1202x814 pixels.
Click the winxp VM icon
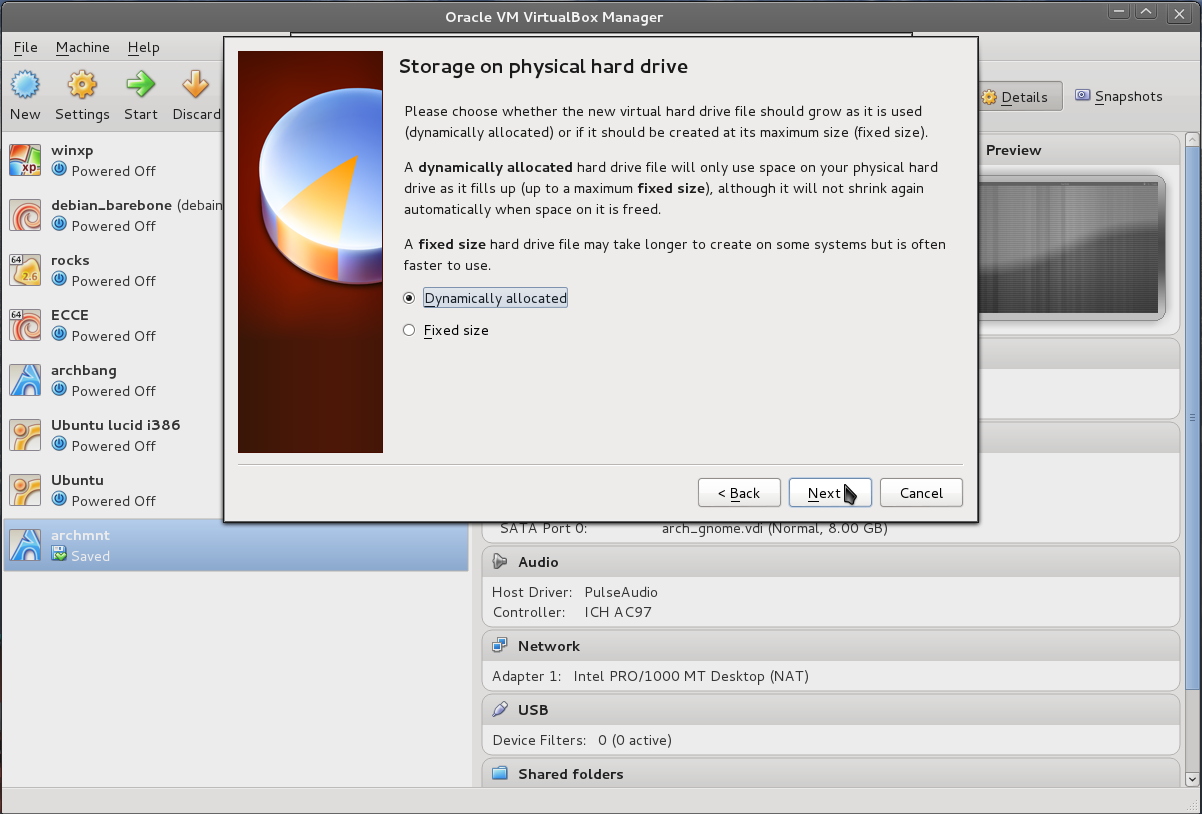pos(24,160)
